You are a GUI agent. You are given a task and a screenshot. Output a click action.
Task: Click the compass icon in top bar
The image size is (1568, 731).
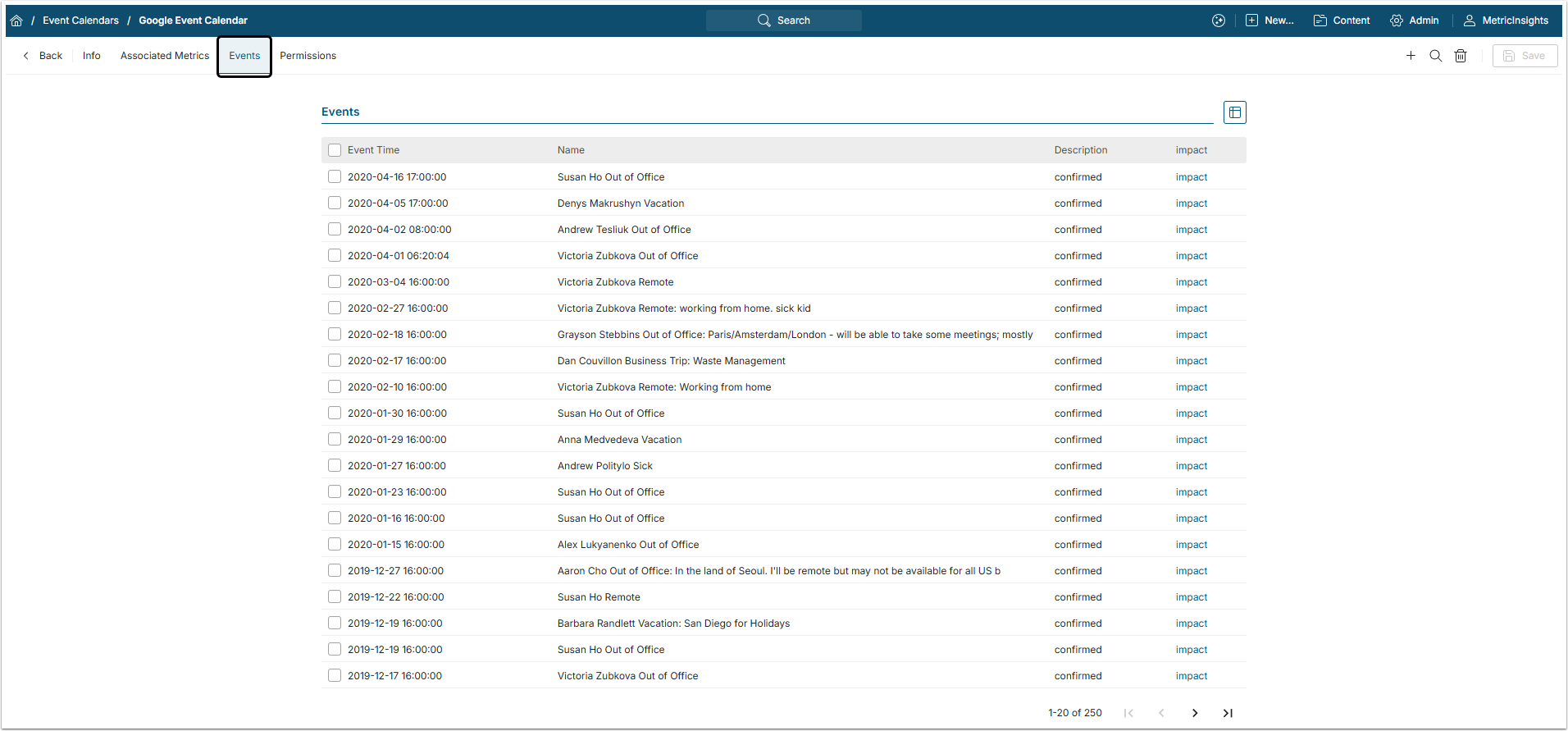1219,21
